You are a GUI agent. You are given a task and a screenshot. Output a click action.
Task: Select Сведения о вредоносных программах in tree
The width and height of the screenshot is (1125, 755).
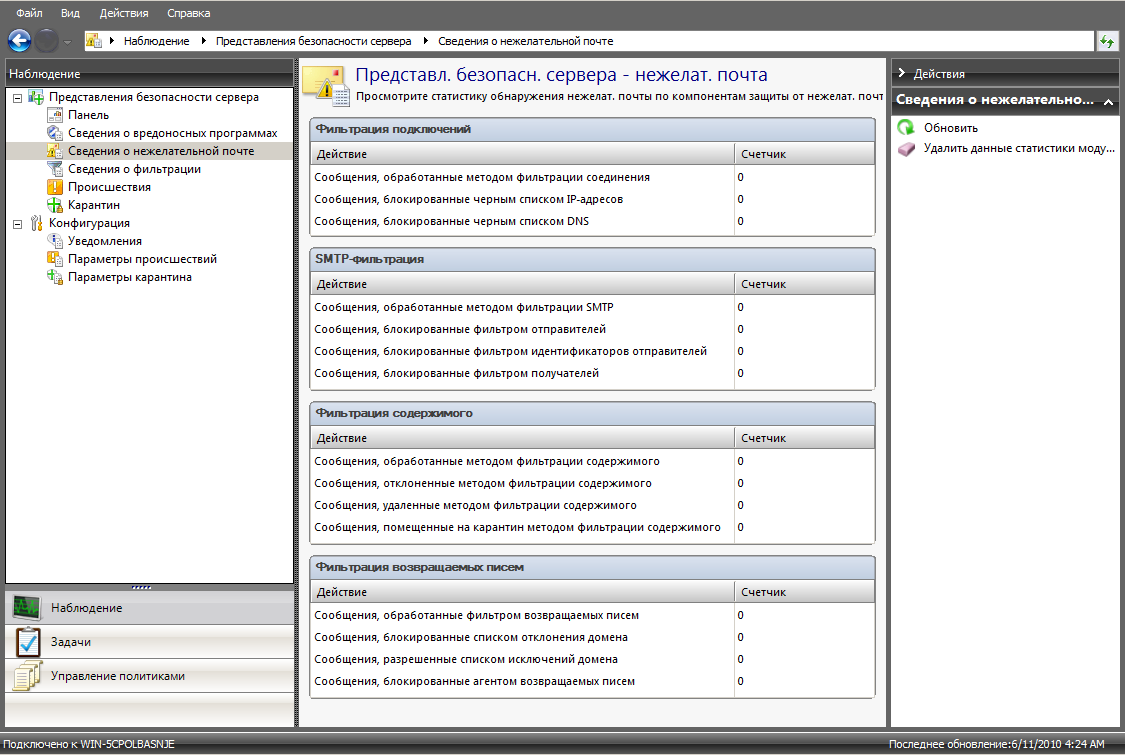[172, 133]
